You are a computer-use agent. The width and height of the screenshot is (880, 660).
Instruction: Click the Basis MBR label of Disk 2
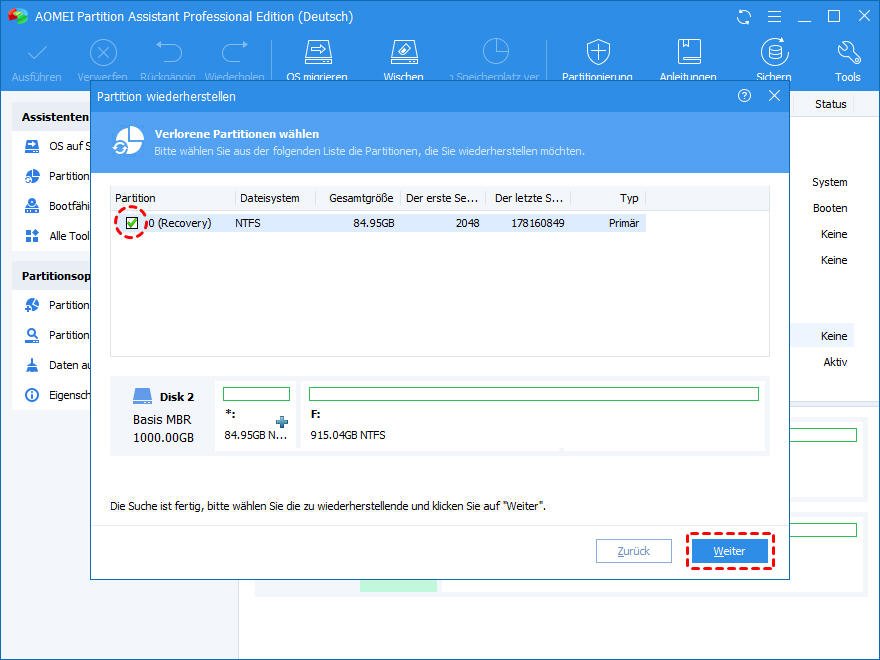coord(162,419)
